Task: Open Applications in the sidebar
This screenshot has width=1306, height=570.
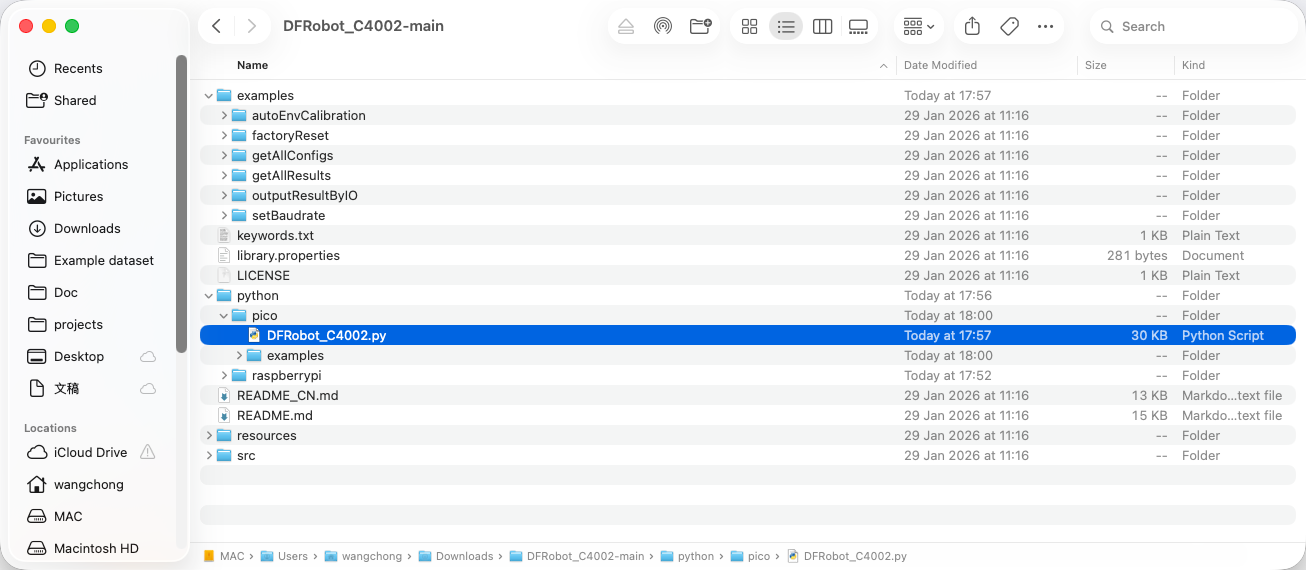Action: point(91,164)
